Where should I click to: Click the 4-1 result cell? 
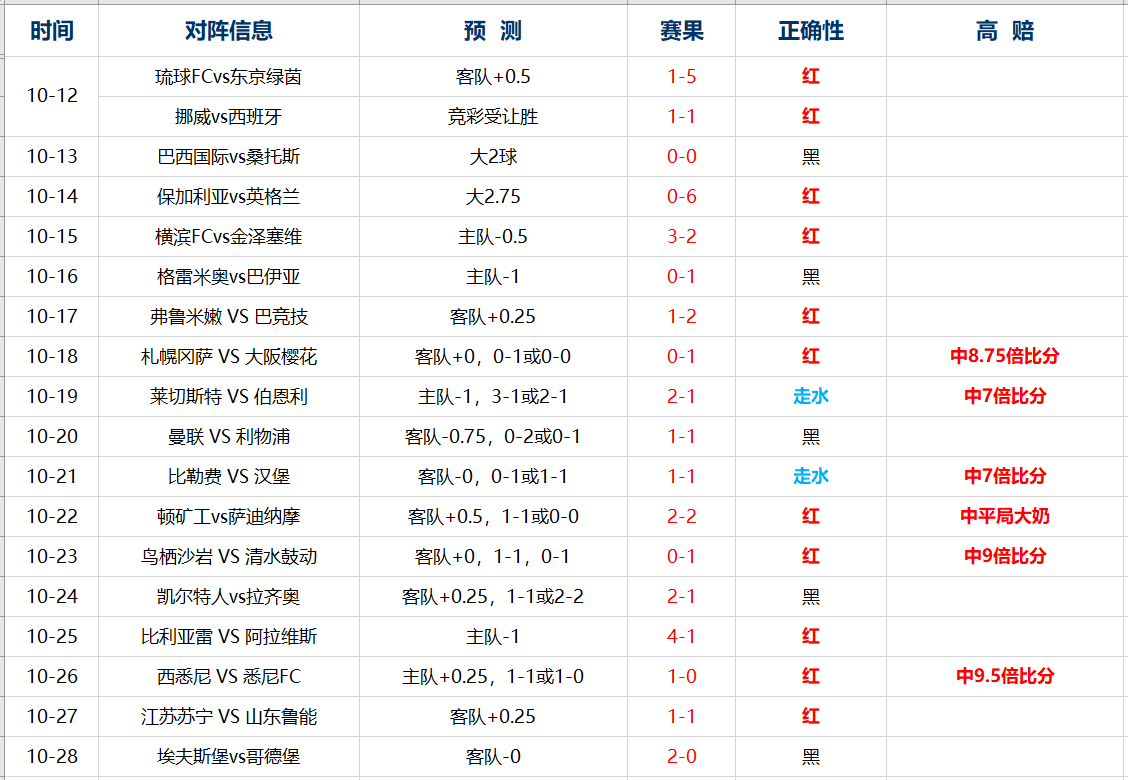(x=681, y=636)
